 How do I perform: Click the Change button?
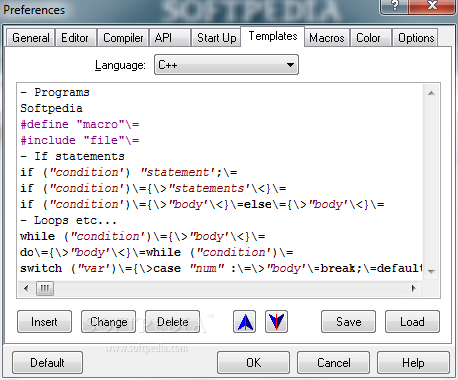(x=108, y=322)
